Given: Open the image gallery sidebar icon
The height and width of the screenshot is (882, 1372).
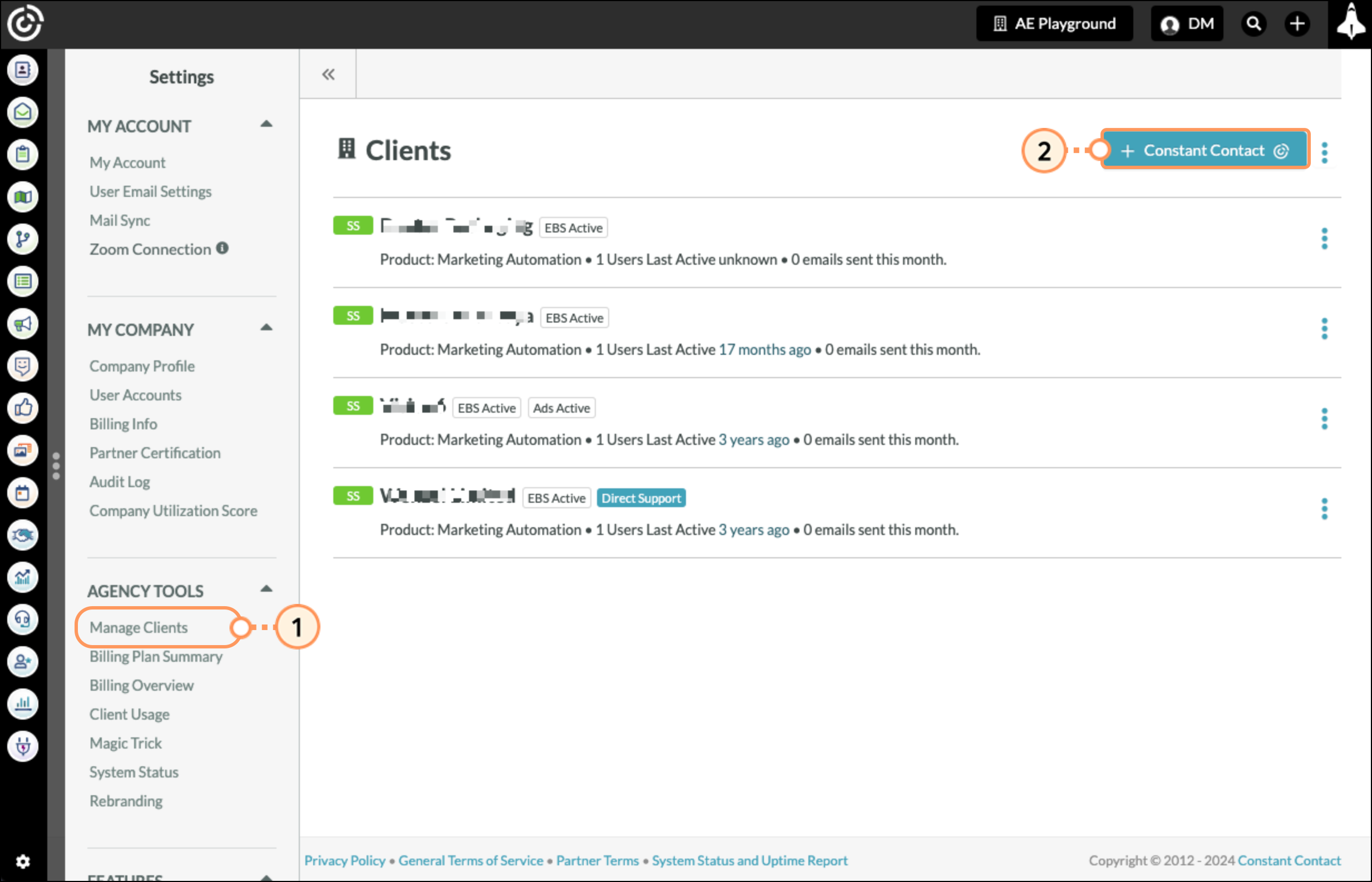Looking at the screenshot, I should pyautogui.click(x=22, y=451).
